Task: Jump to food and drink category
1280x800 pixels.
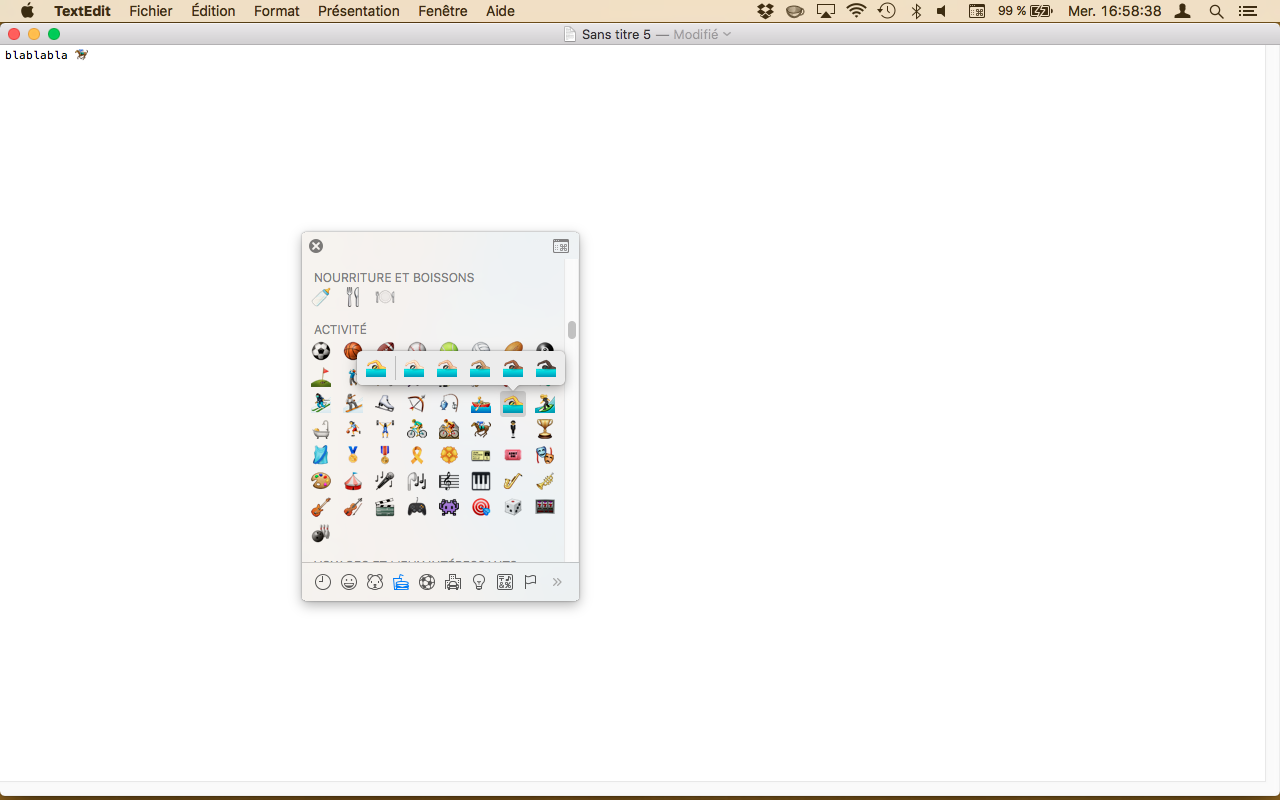Action: point(401,582)
